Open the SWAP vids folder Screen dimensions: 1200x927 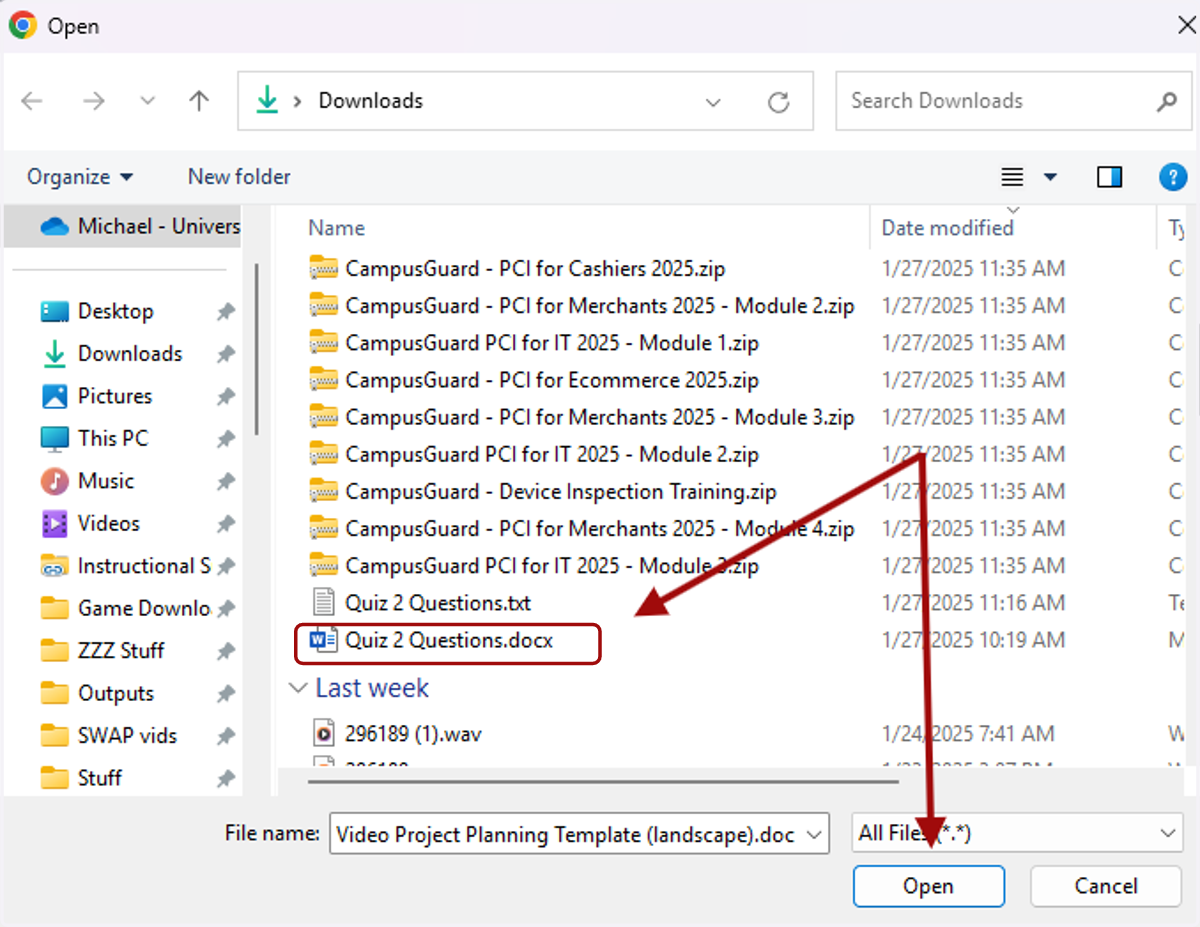click(x=126, y=736)
